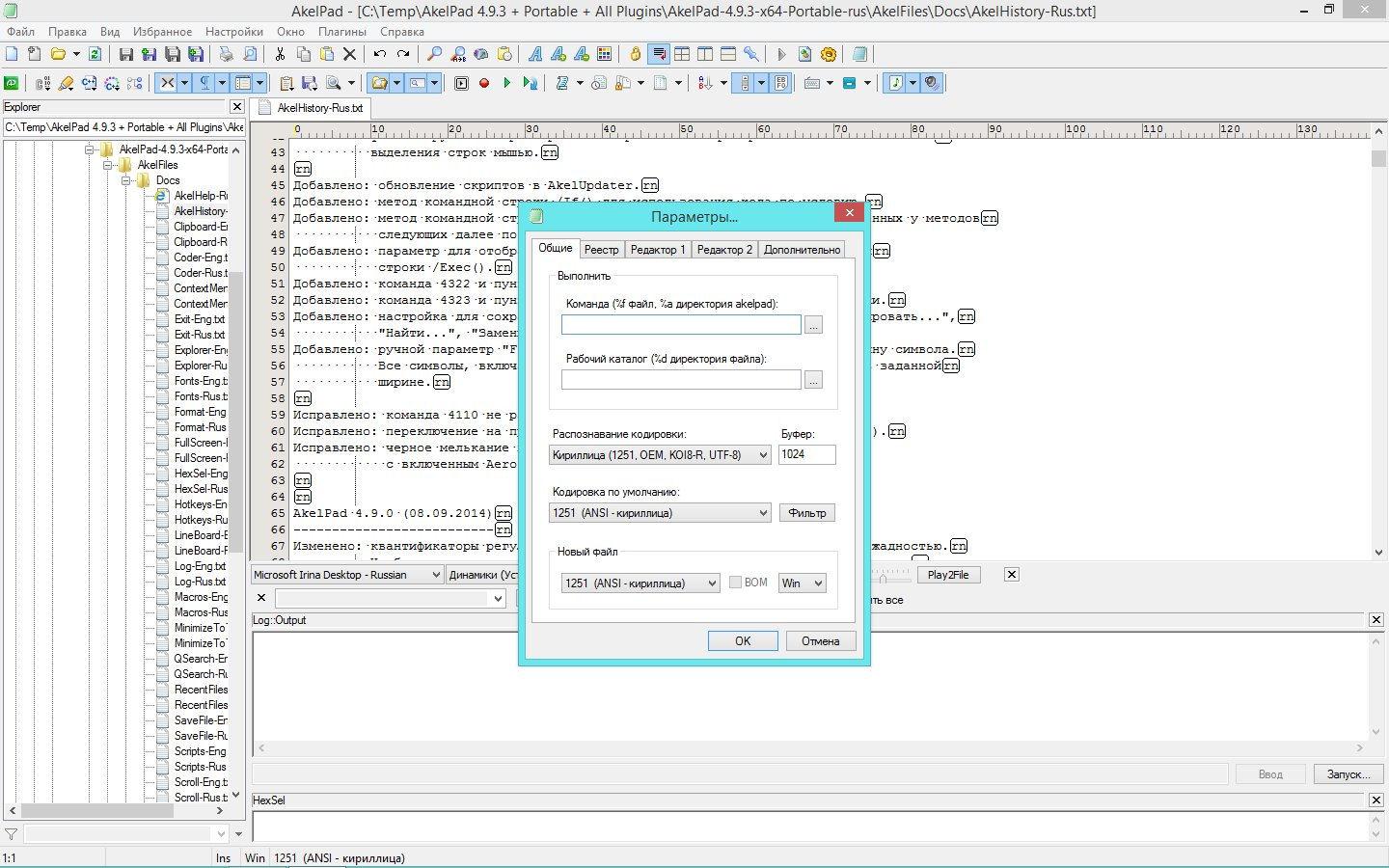Open the Win newline format dropdown

[802, 583]
